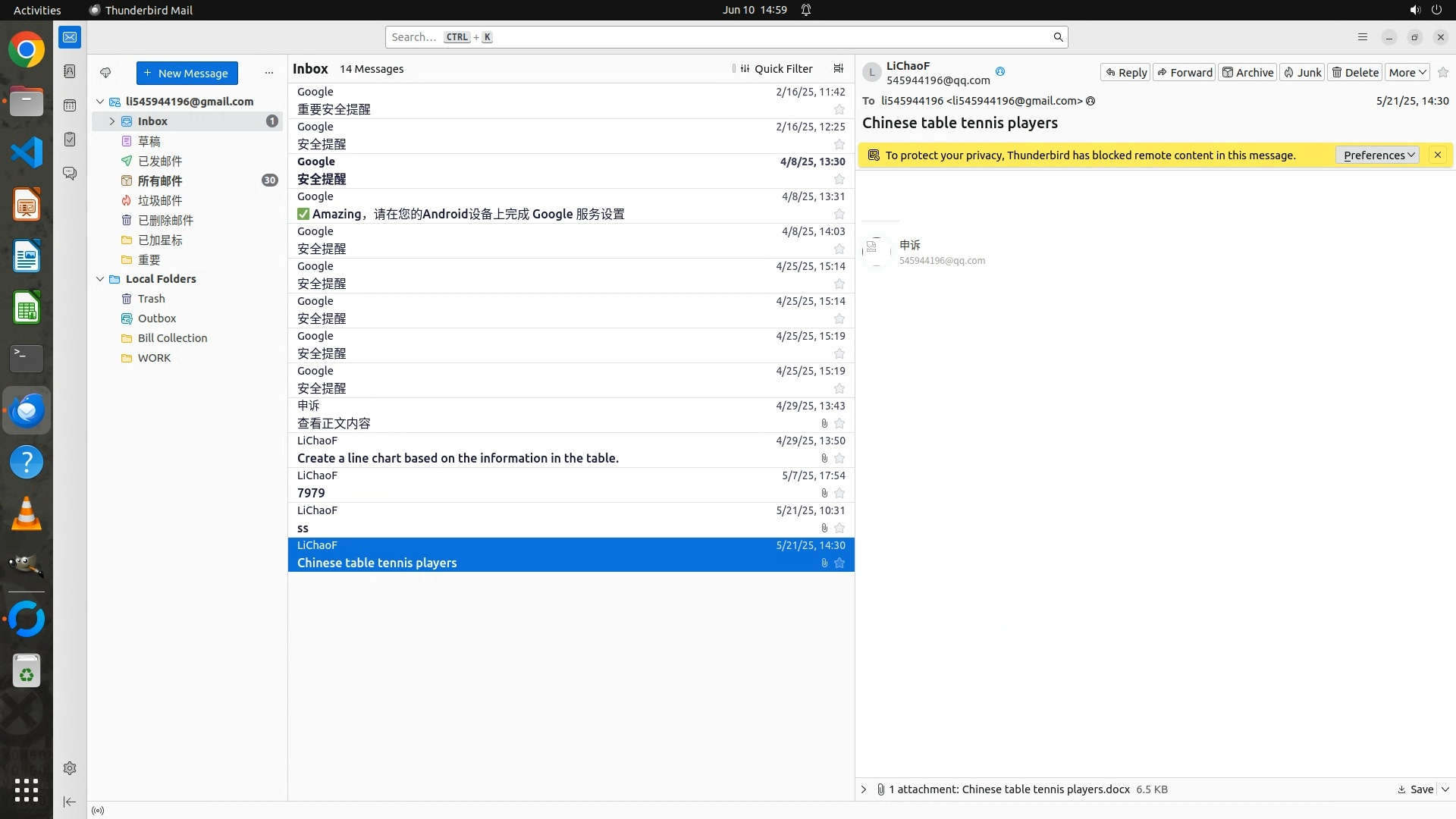The image size is (1456, 819).
Task: Open the More actions dropdown
Action: coord(1407,73)
